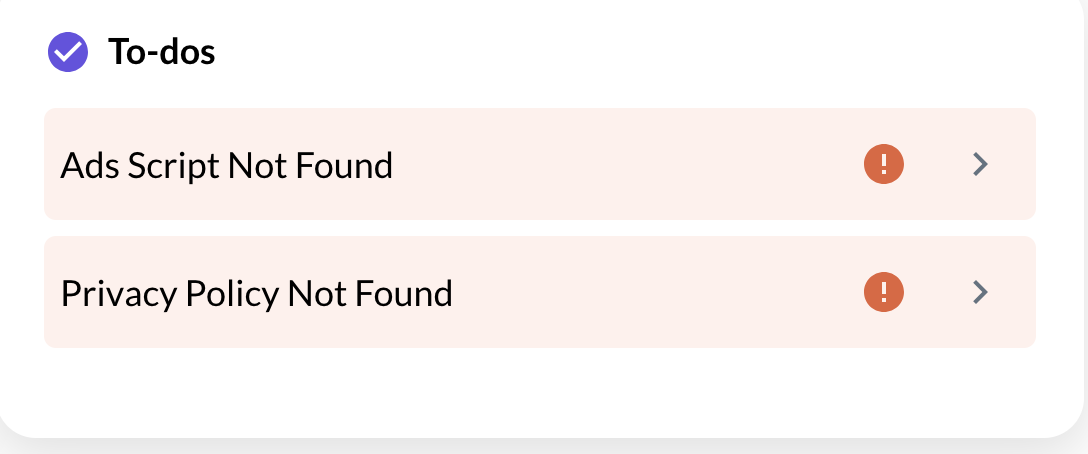This screenshot has height=454, width=1088.
Task: Expand the Ads Script Not Found chevron
Action: (x=980, y=164)
